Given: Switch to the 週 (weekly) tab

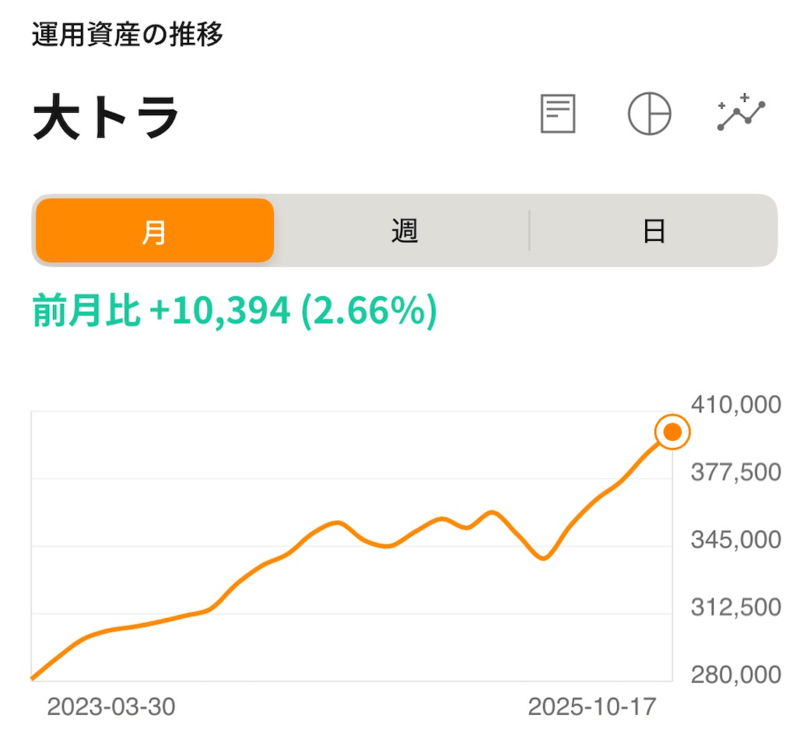Looking at the screenshot, I should [404, 231].
